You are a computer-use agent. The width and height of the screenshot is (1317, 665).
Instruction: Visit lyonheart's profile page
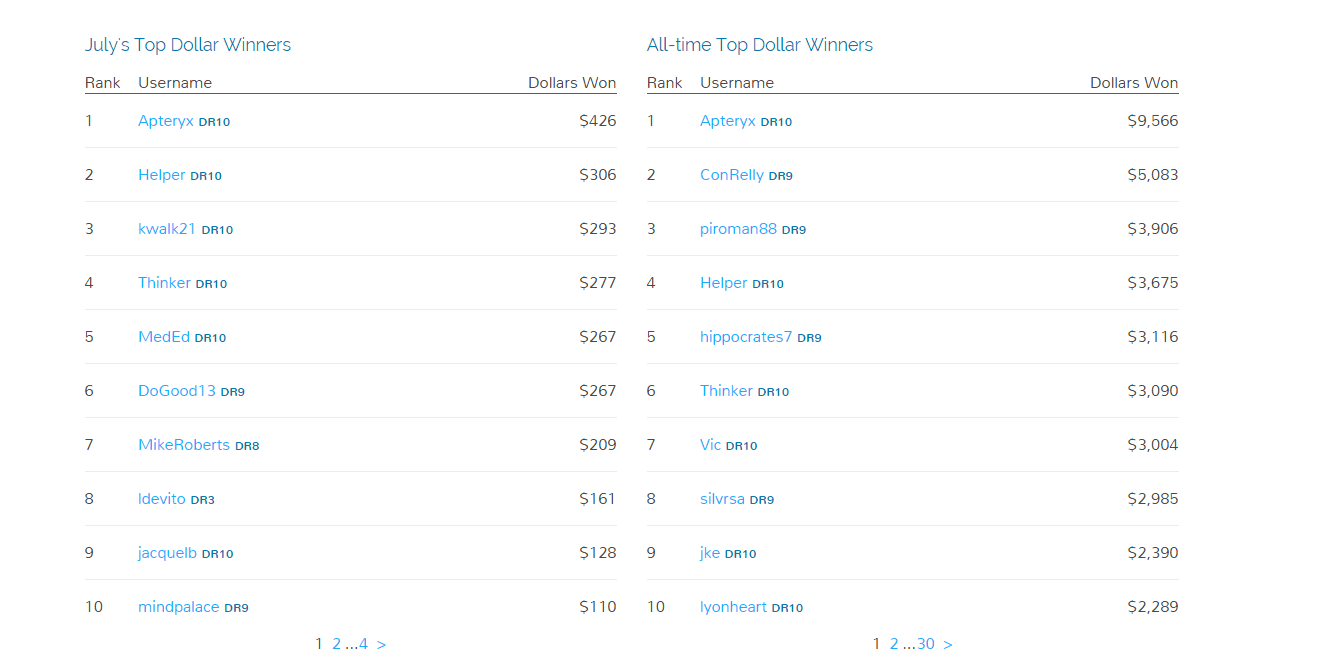(733, 607)
